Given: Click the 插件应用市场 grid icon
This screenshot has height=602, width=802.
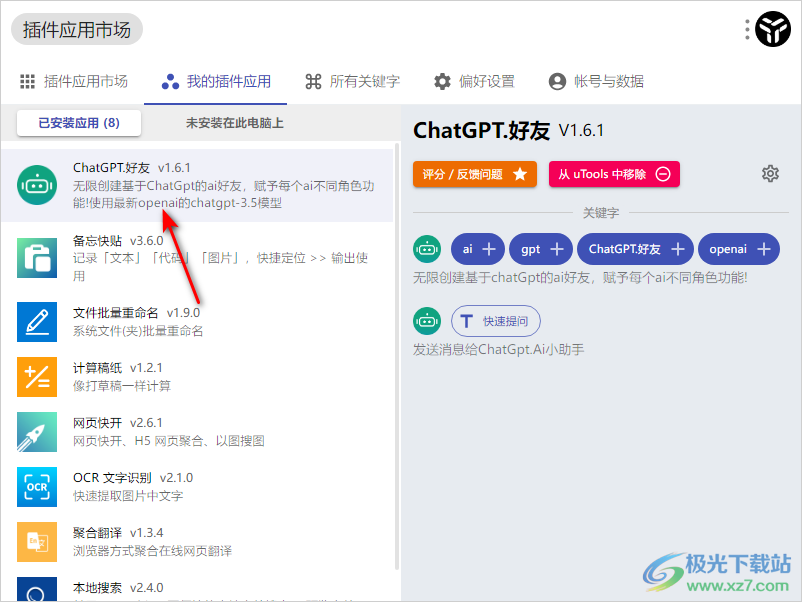Looking at the screenshot, I should pyautogui.click(x=27, y=81).
